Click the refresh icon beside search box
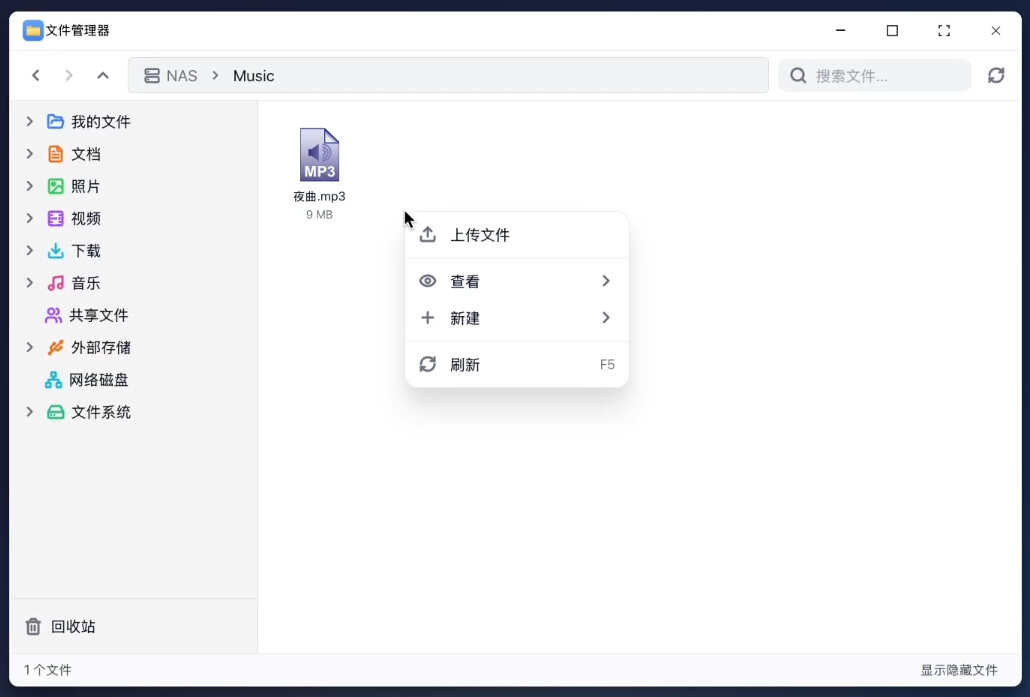 [996, 76]
